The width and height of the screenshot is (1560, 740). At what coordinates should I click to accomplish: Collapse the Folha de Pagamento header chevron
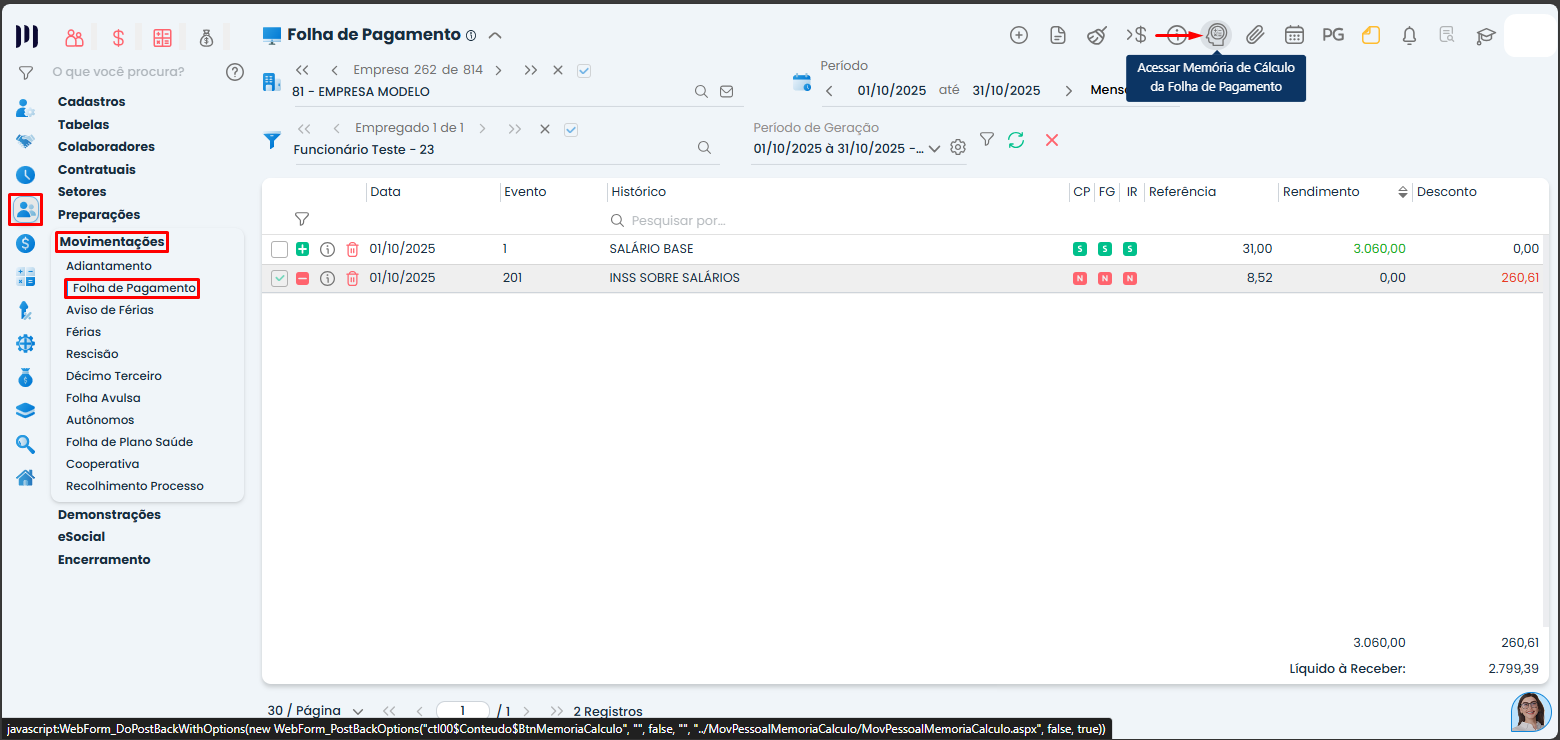point(494,35)
